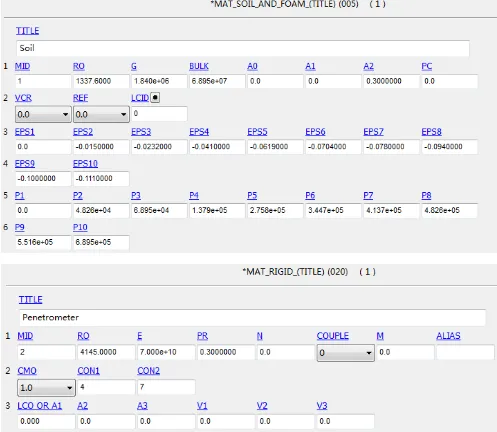
Task: Click the ALIAS link
Action: coord(448,336)
